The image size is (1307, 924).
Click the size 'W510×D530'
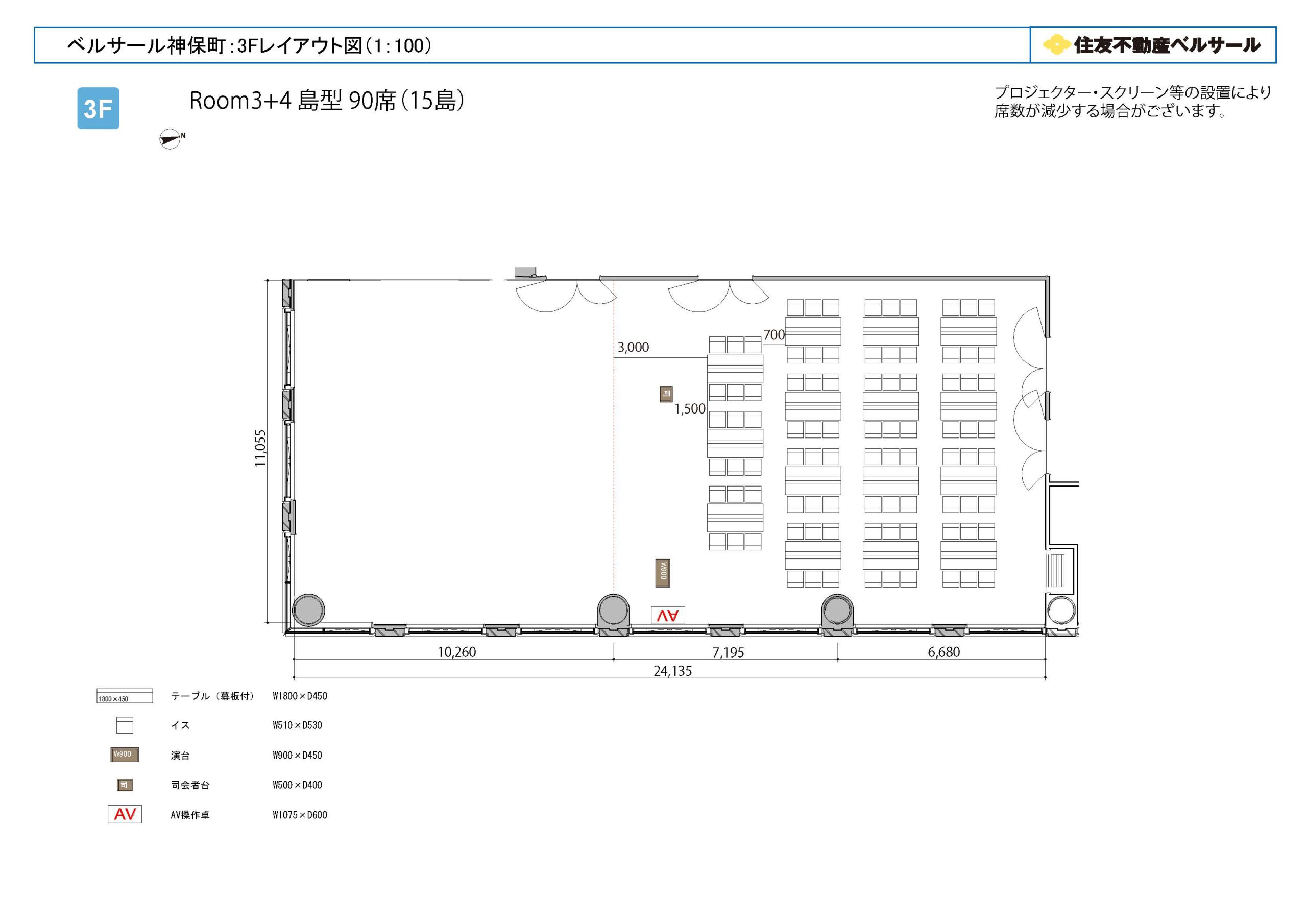(297, 725)
